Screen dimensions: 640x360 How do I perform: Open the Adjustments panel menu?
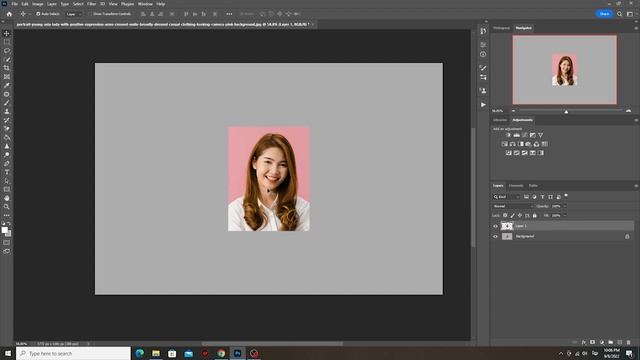coord(636,120)
